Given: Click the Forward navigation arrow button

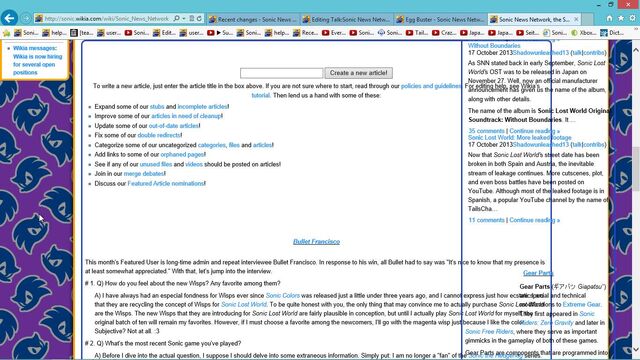Looking at the screenshot, I should 26,18.
